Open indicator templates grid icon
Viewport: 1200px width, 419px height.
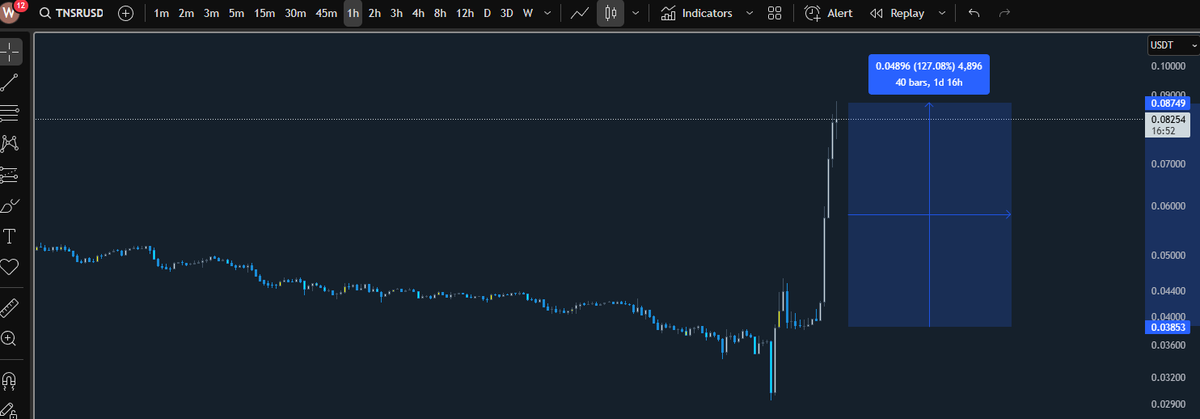(775, 14)
